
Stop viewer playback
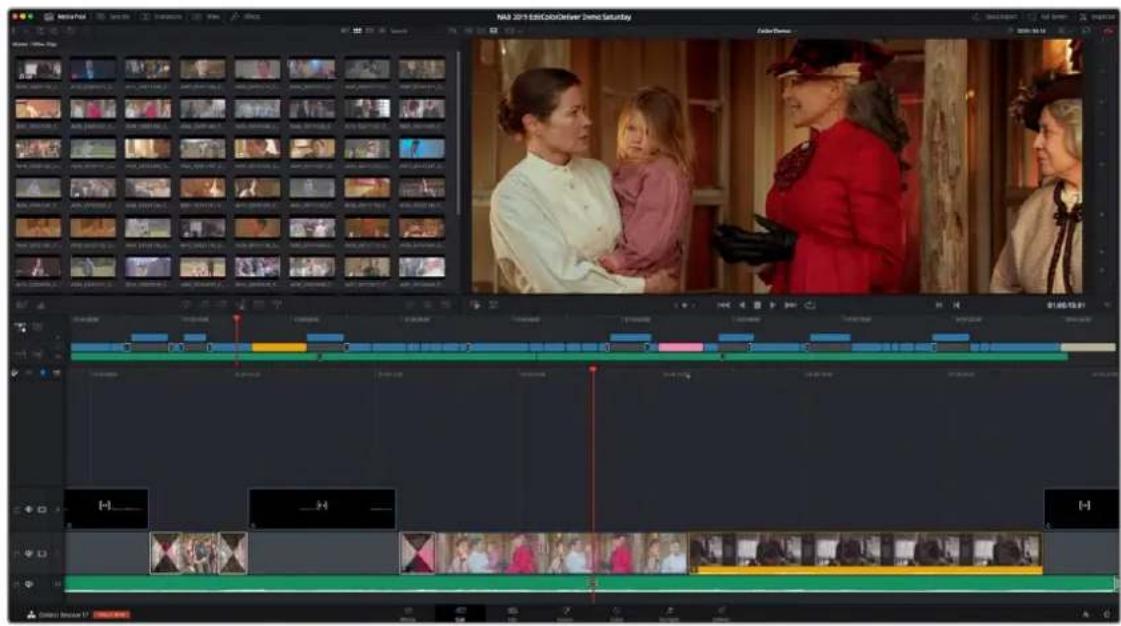tap(757, 305)
